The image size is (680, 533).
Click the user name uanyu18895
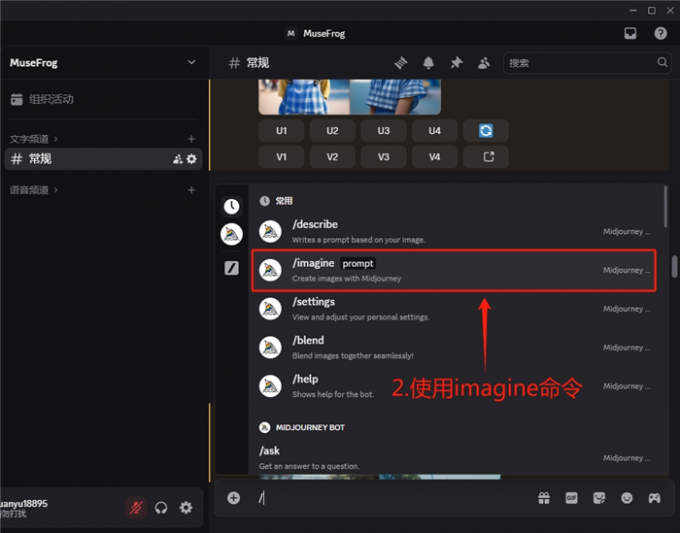click(24, 504)
